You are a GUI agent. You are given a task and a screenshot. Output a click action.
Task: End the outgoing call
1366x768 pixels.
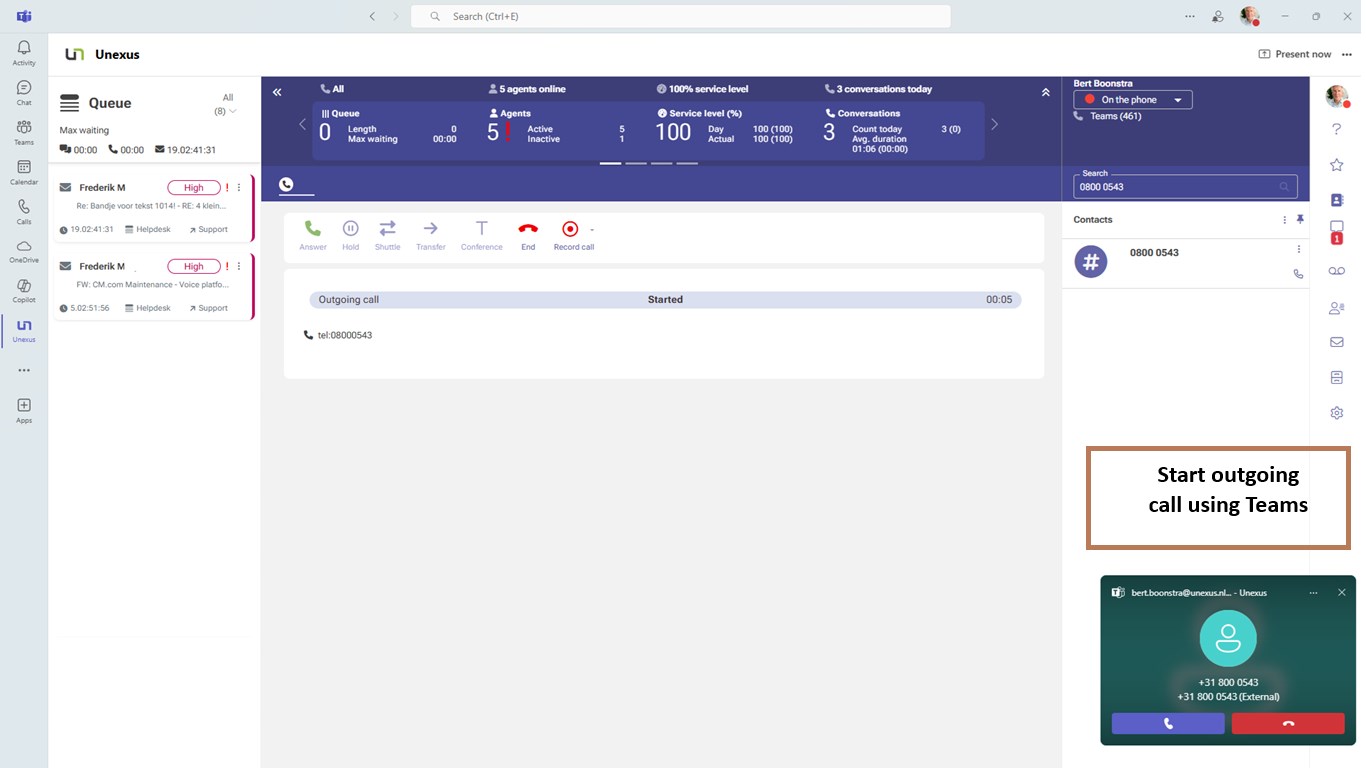pyautogui.click(x=528, y=235)
